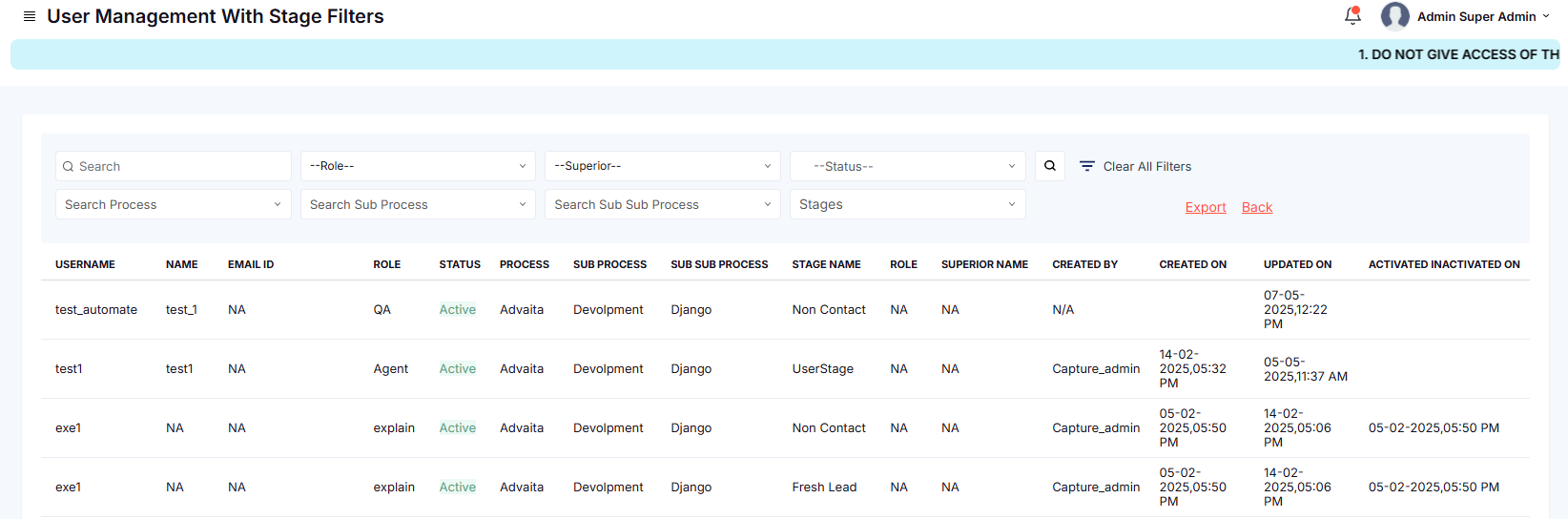This screenshot has height=519, width=1568.
Task: Open the Role dropdown
Action: coord(418,166)
